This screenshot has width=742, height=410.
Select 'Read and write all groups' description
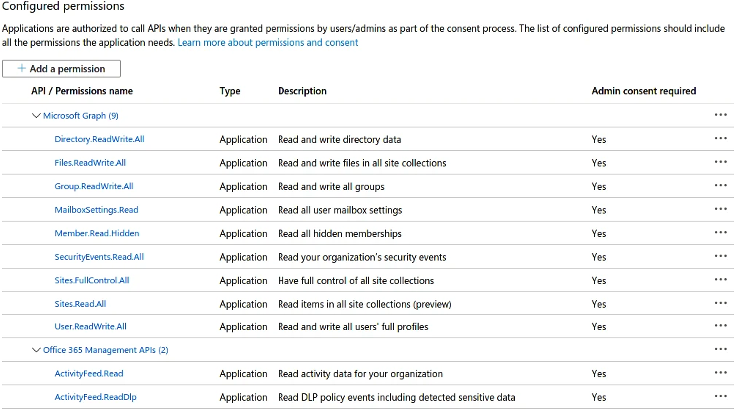331,187
